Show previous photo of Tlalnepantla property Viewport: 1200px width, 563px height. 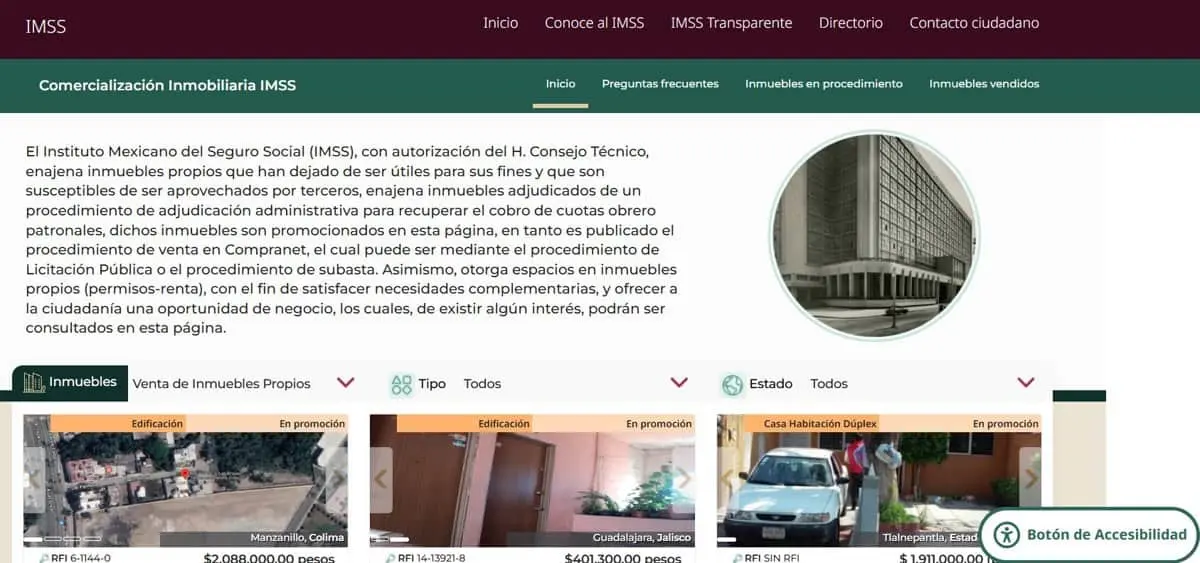[x=728, y=480]
